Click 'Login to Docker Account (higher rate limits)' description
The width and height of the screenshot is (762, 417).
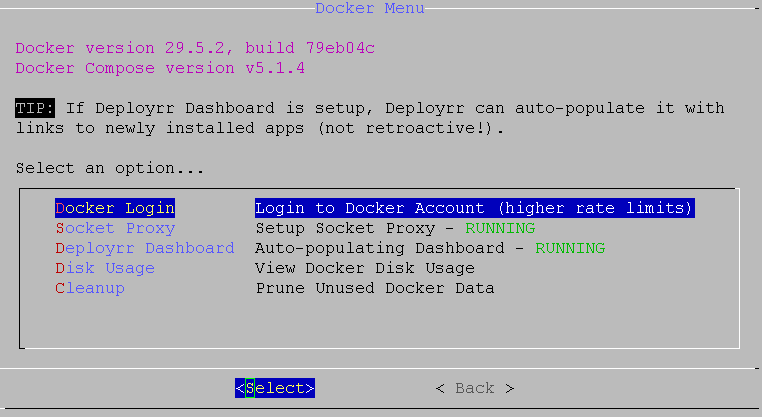click(474, 208)
